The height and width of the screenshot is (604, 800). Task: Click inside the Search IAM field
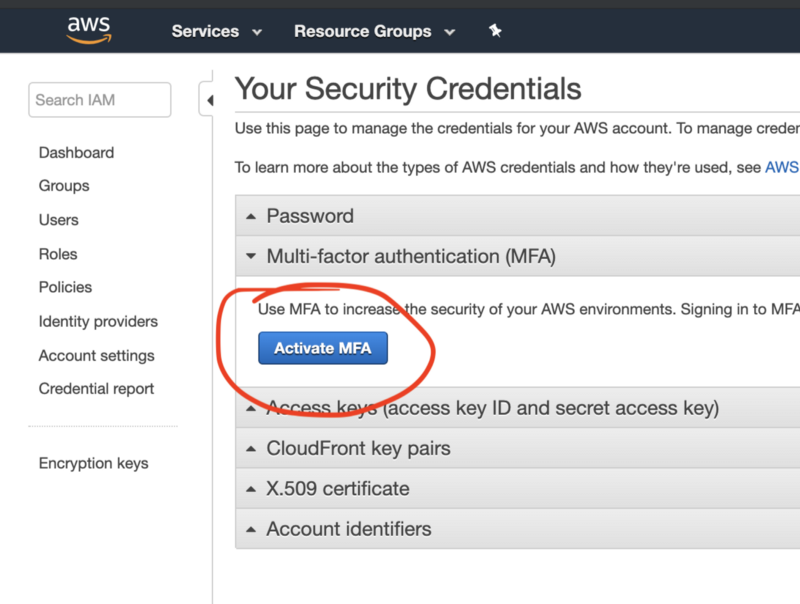point(99,100)
